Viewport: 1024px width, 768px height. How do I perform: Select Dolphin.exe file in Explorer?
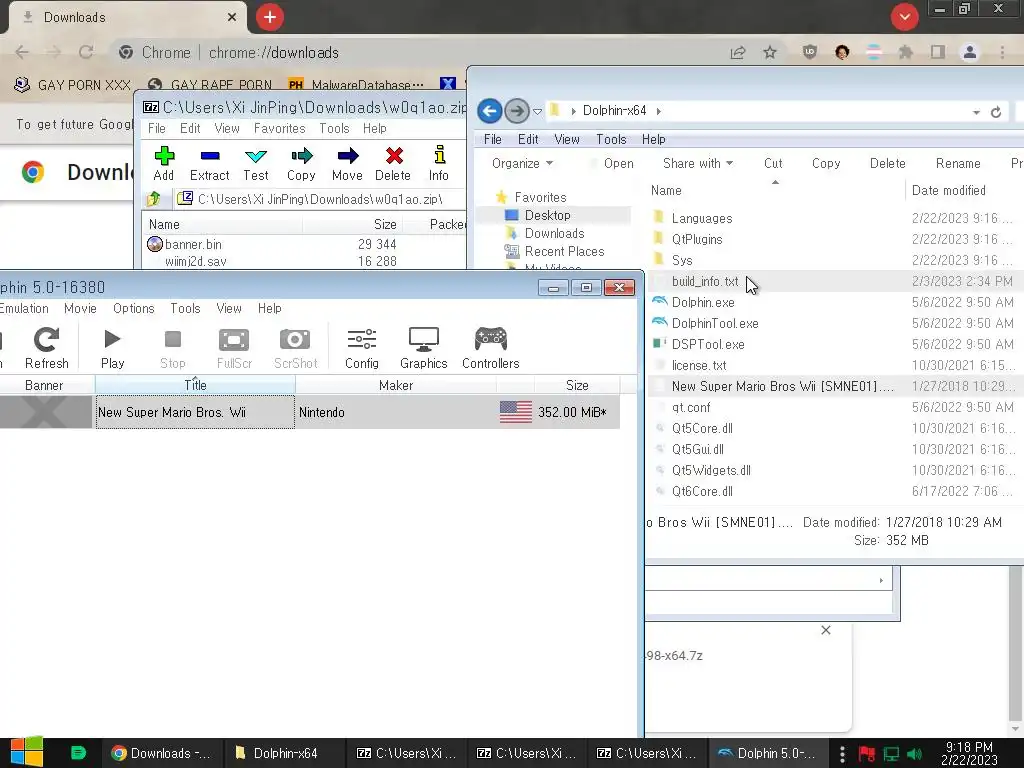tap(703, 302)
